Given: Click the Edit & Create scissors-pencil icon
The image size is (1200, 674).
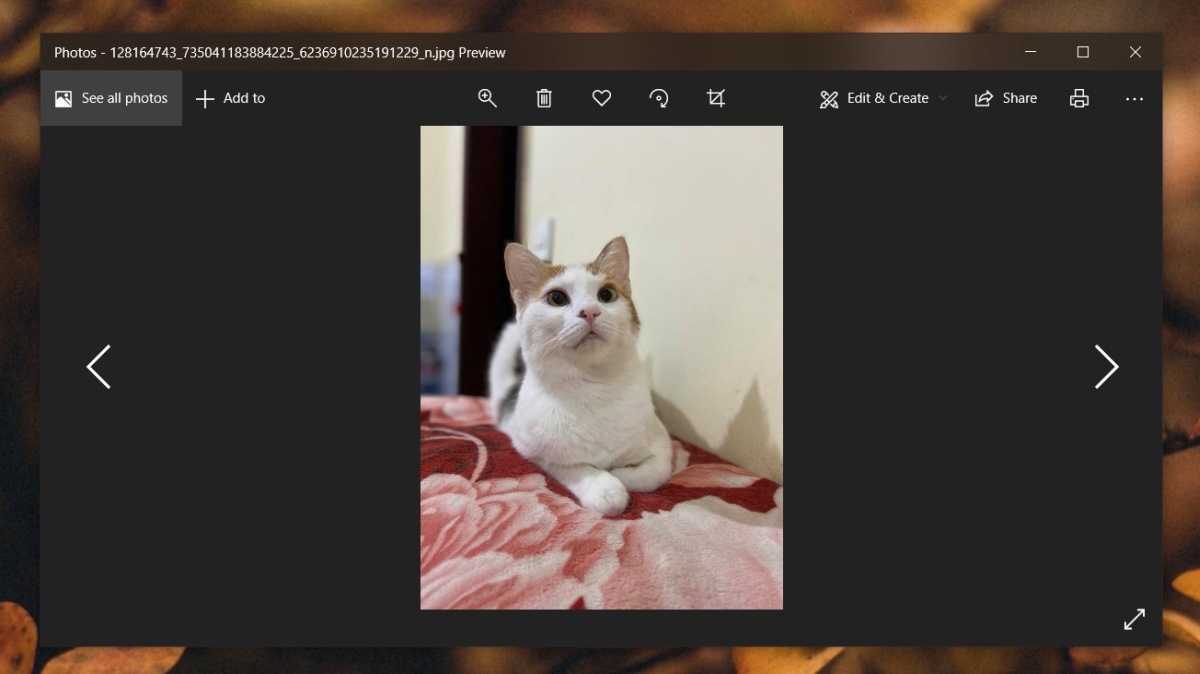Looking at the screenshot, I should [829, 98].
